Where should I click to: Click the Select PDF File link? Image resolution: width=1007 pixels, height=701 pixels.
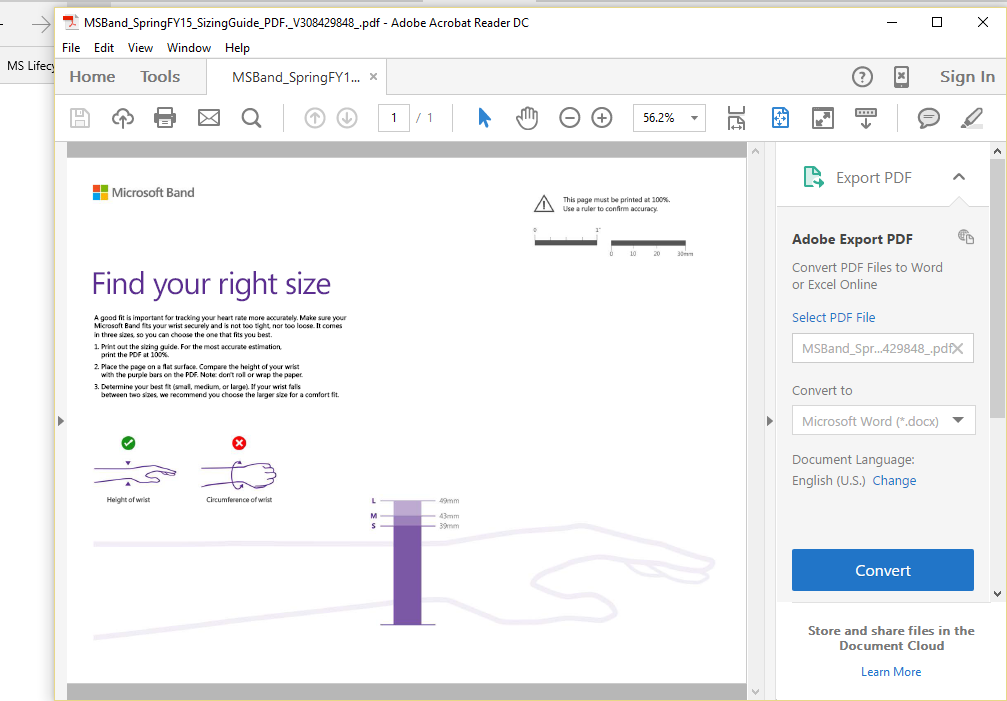coord(834,317)
